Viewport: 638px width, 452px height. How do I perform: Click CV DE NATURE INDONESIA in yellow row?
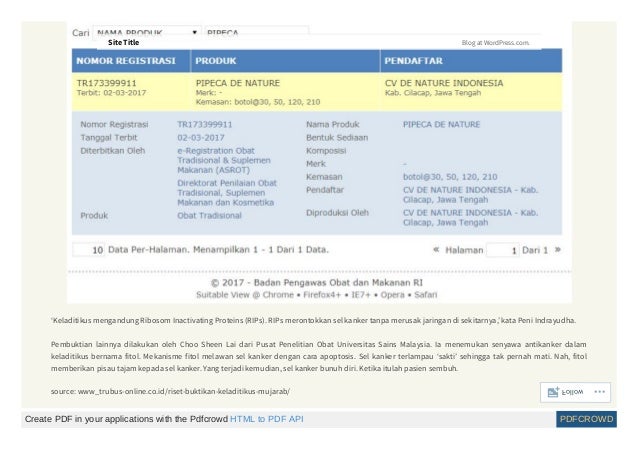[x=444, y=83]
